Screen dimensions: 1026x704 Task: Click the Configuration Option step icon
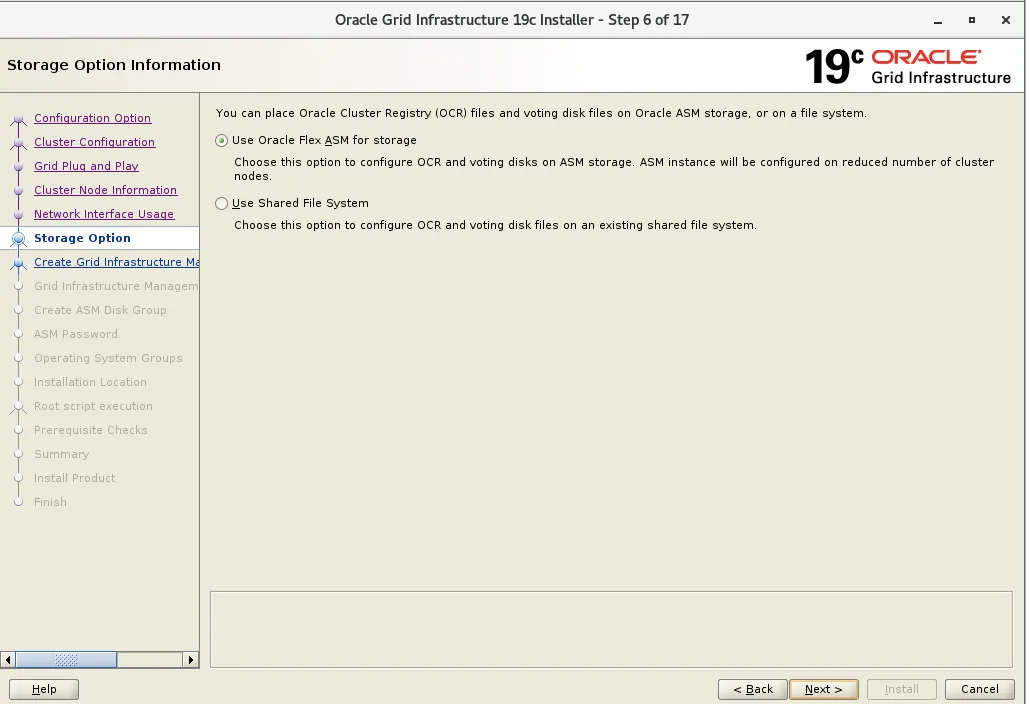click(19, 118)
